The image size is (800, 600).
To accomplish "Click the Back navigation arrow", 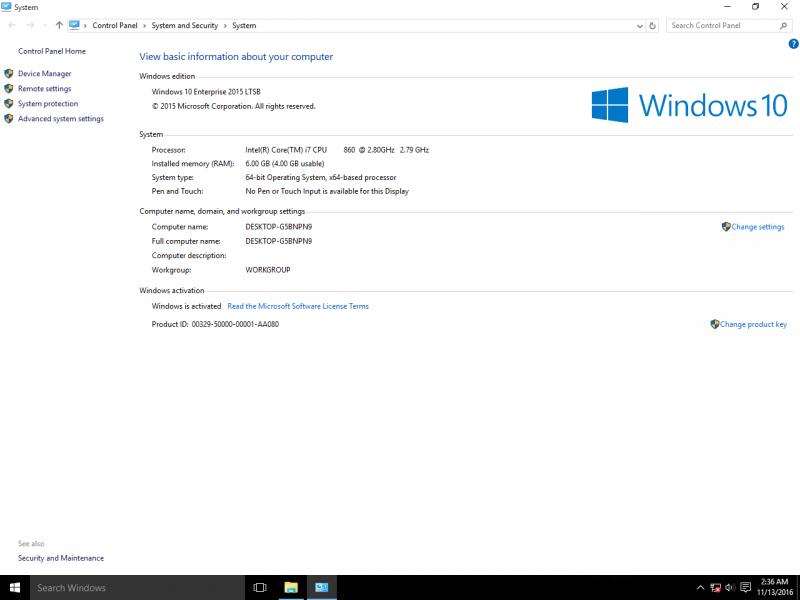I will pyautogui.click(x=12, y=25).
